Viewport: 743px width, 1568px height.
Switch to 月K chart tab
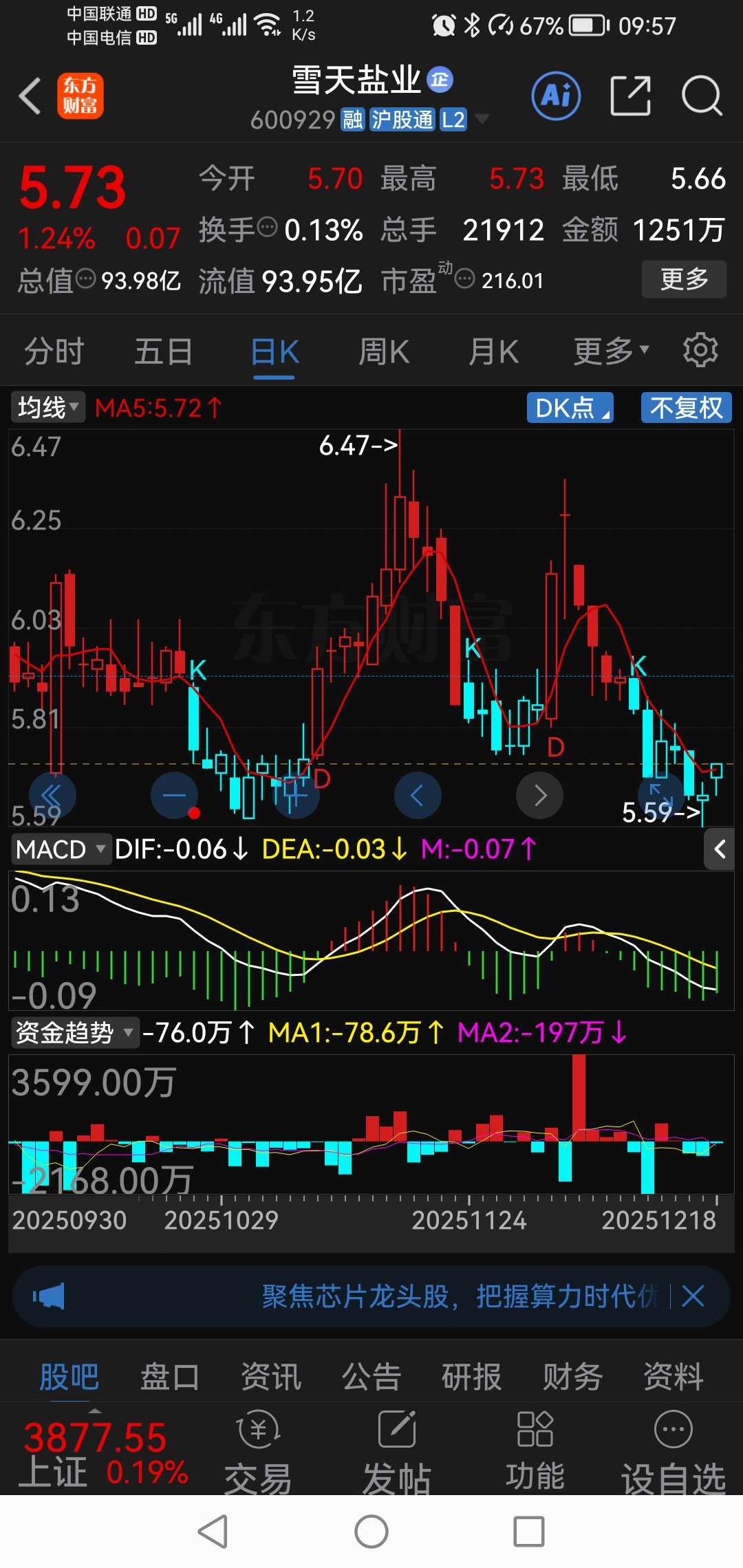pos(493,351)
